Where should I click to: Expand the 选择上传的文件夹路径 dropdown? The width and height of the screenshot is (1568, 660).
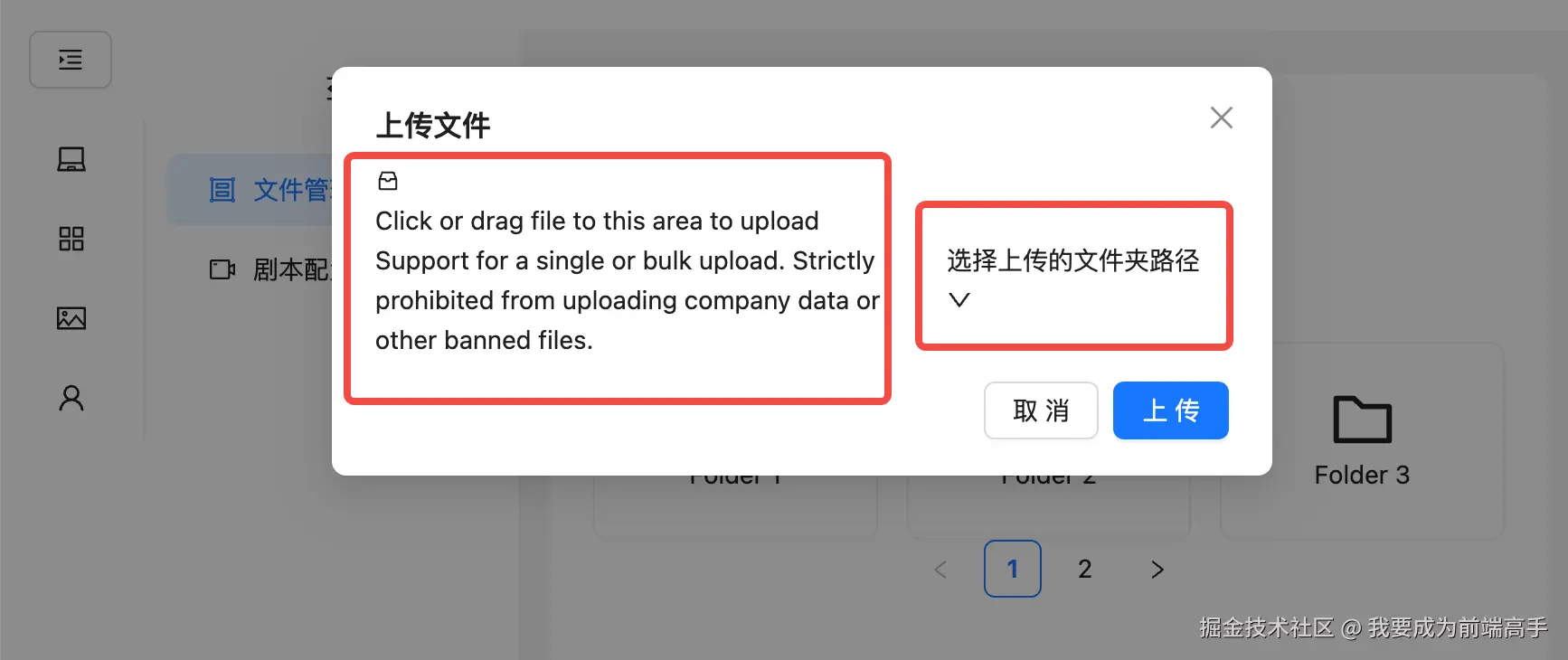(x=1074, y=276)
